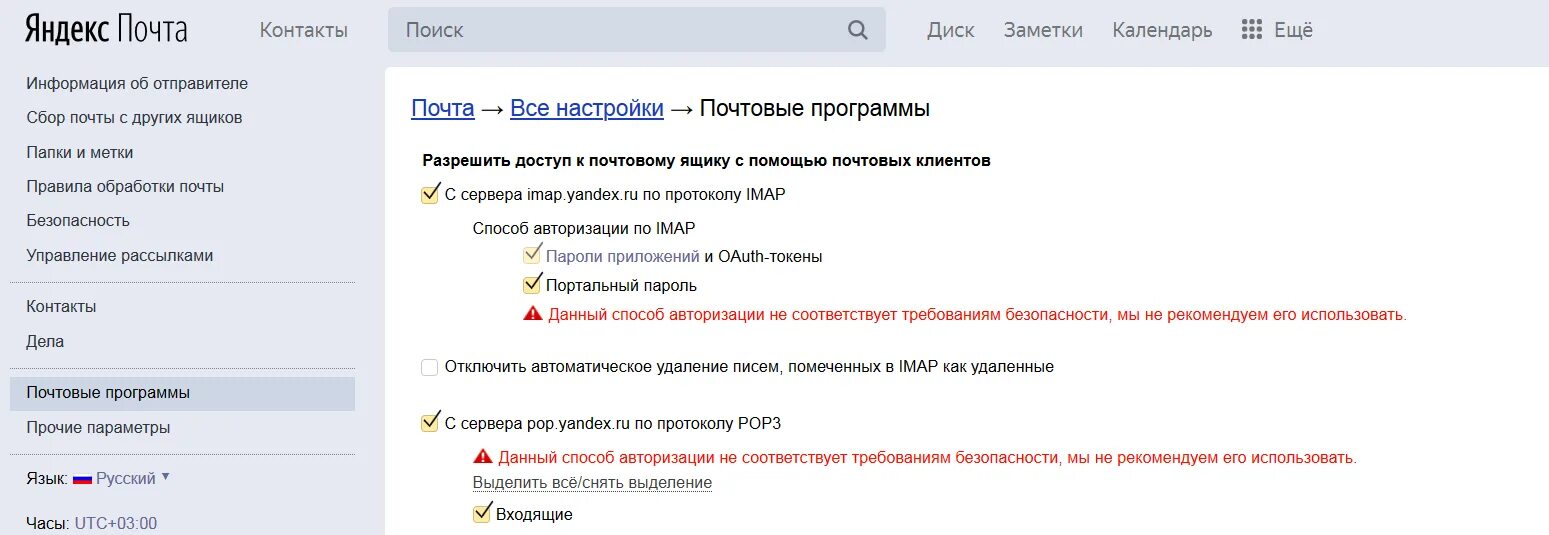Open the Ещё apps grid icon
The width and height of the screenshot is (1549, 535).
pyautogui.click(x=1251, y=30)
